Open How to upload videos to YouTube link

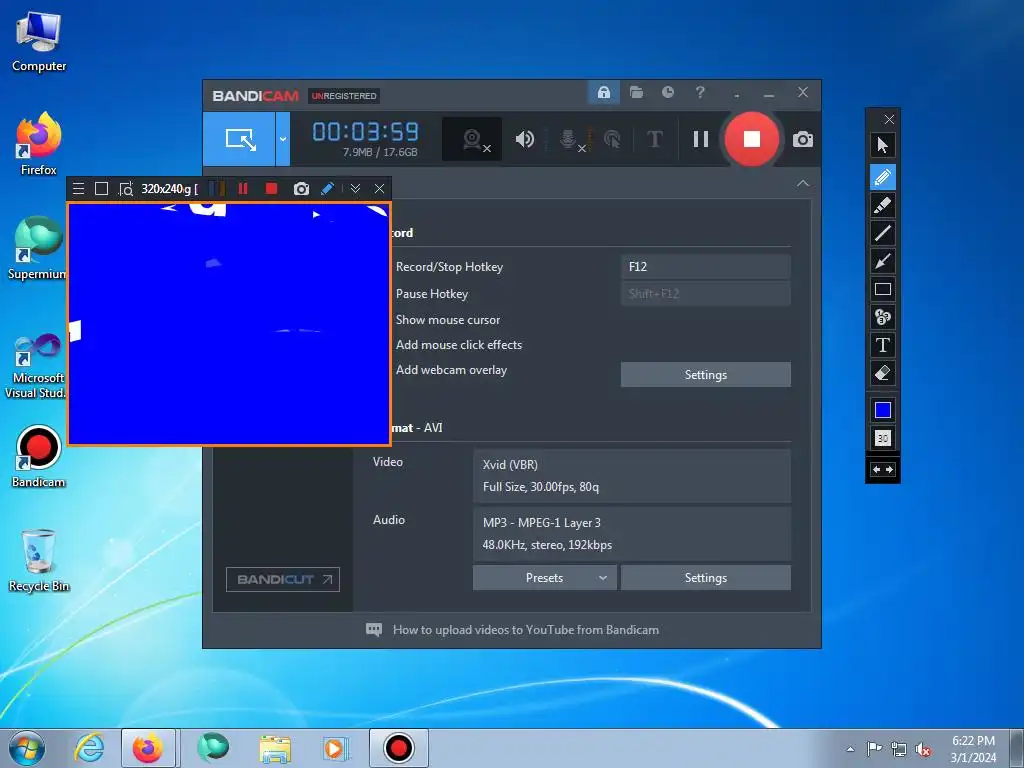pos(526,630)
